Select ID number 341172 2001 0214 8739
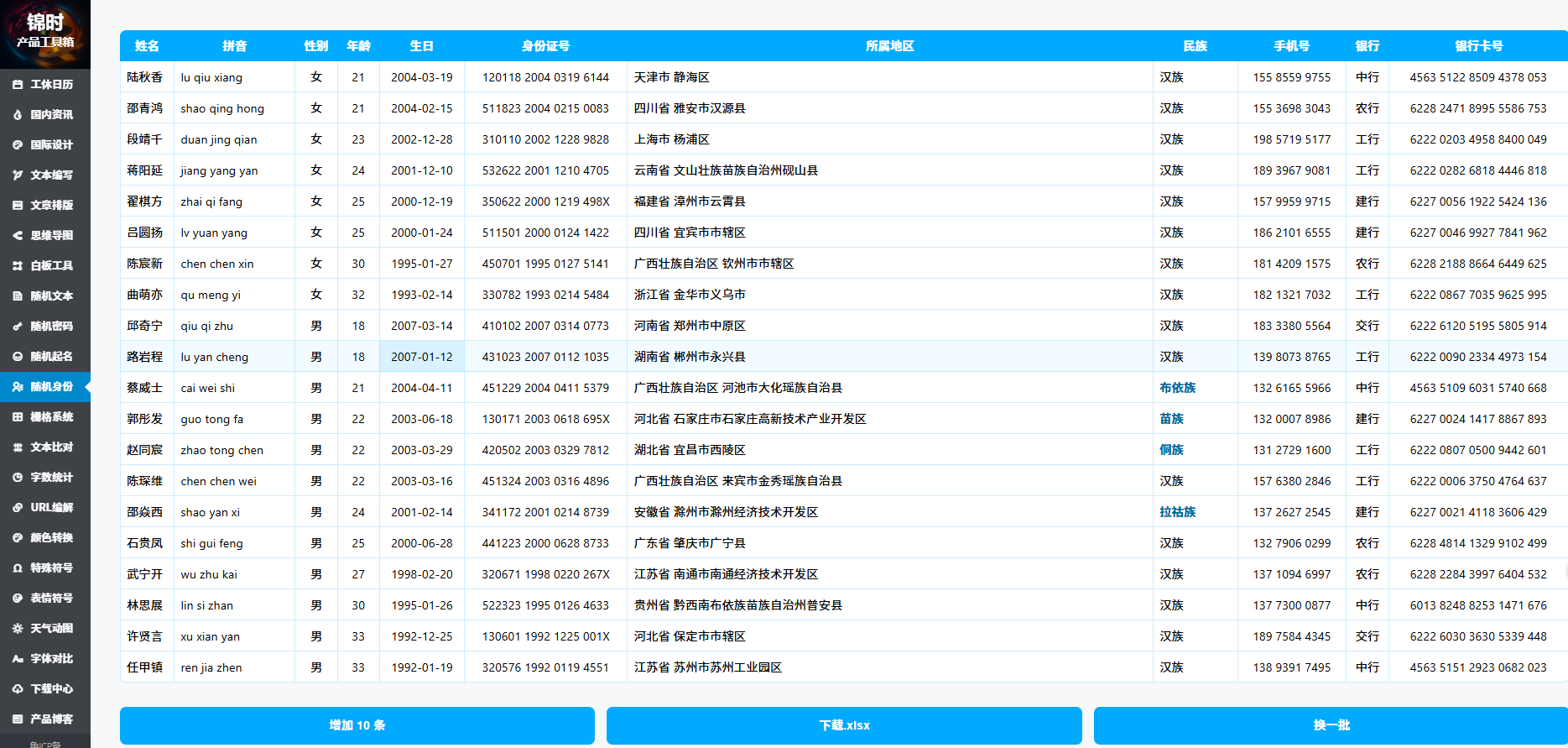 tap(545, 512)
